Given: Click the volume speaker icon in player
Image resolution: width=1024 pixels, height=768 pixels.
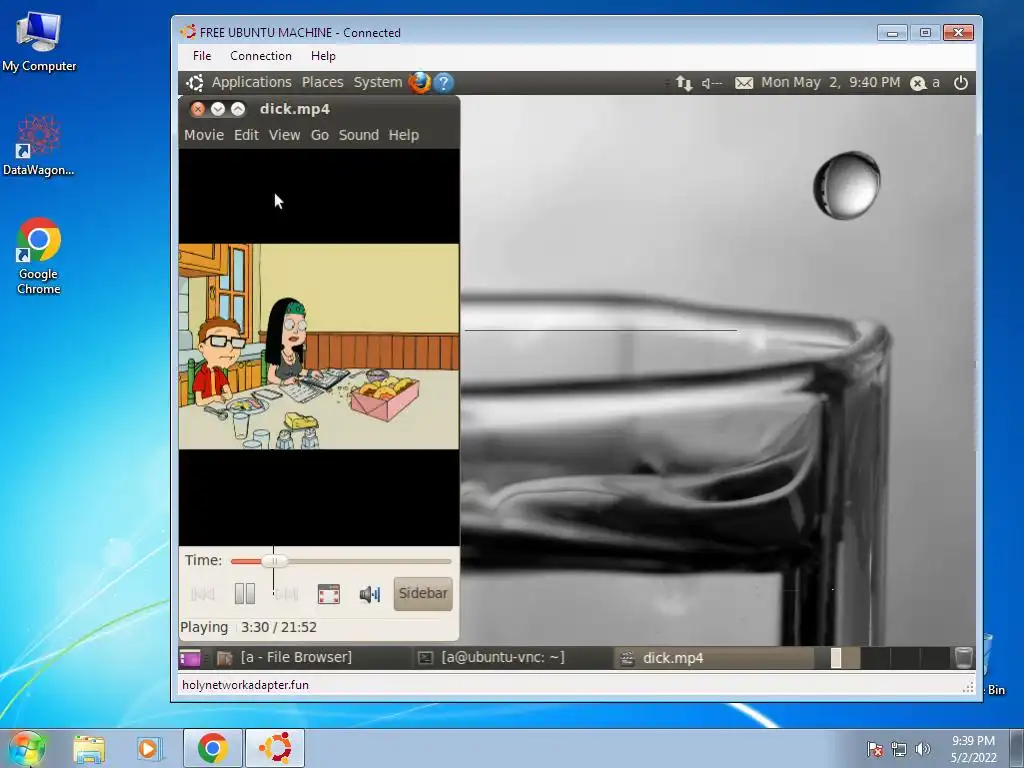Looking at the screenshot, I should click(370, 594).
